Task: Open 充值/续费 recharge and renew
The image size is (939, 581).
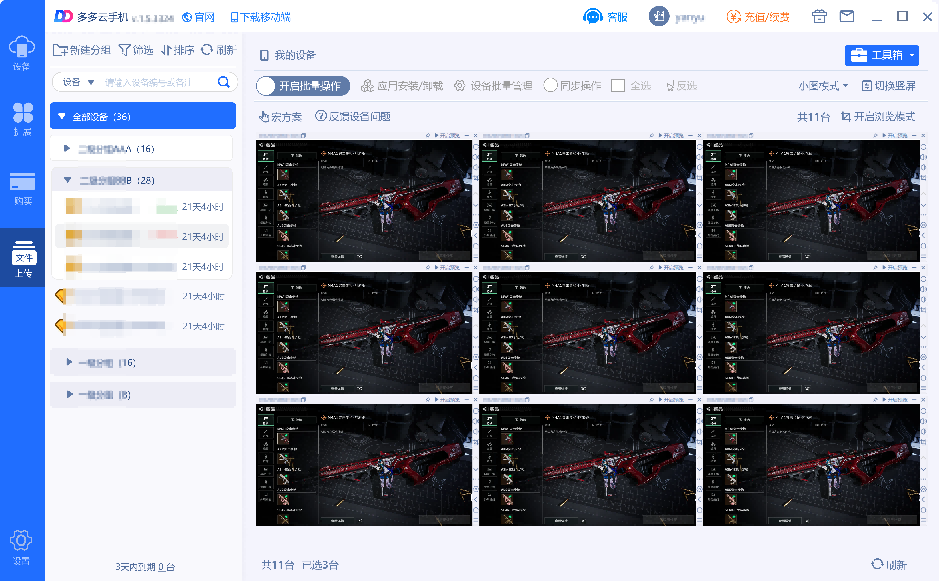Action: [758, 17]
